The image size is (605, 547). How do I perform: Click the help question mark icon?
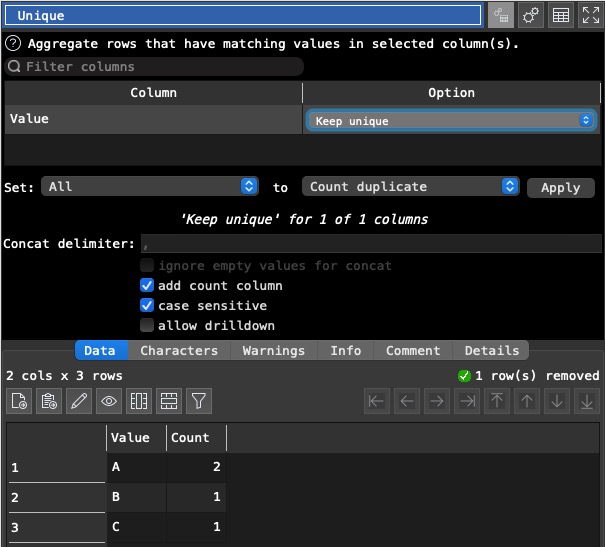tap(13, 44)
